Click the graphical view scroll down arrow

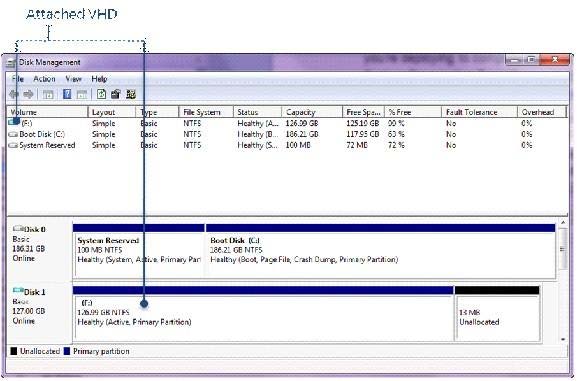tap(563, 339)
